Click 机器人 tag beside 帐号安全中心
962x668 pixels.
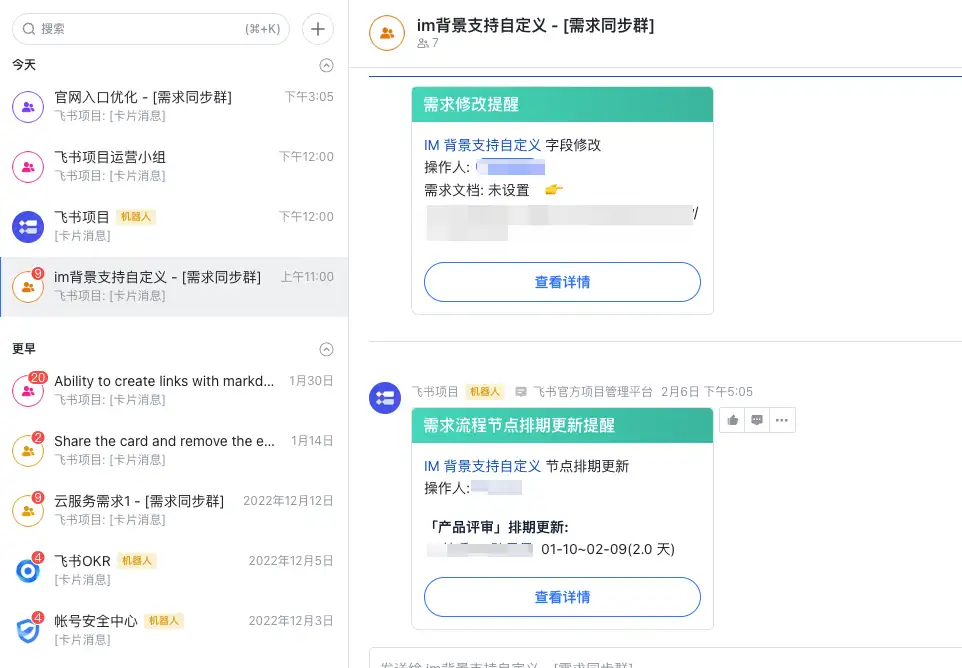click(164, 621)
